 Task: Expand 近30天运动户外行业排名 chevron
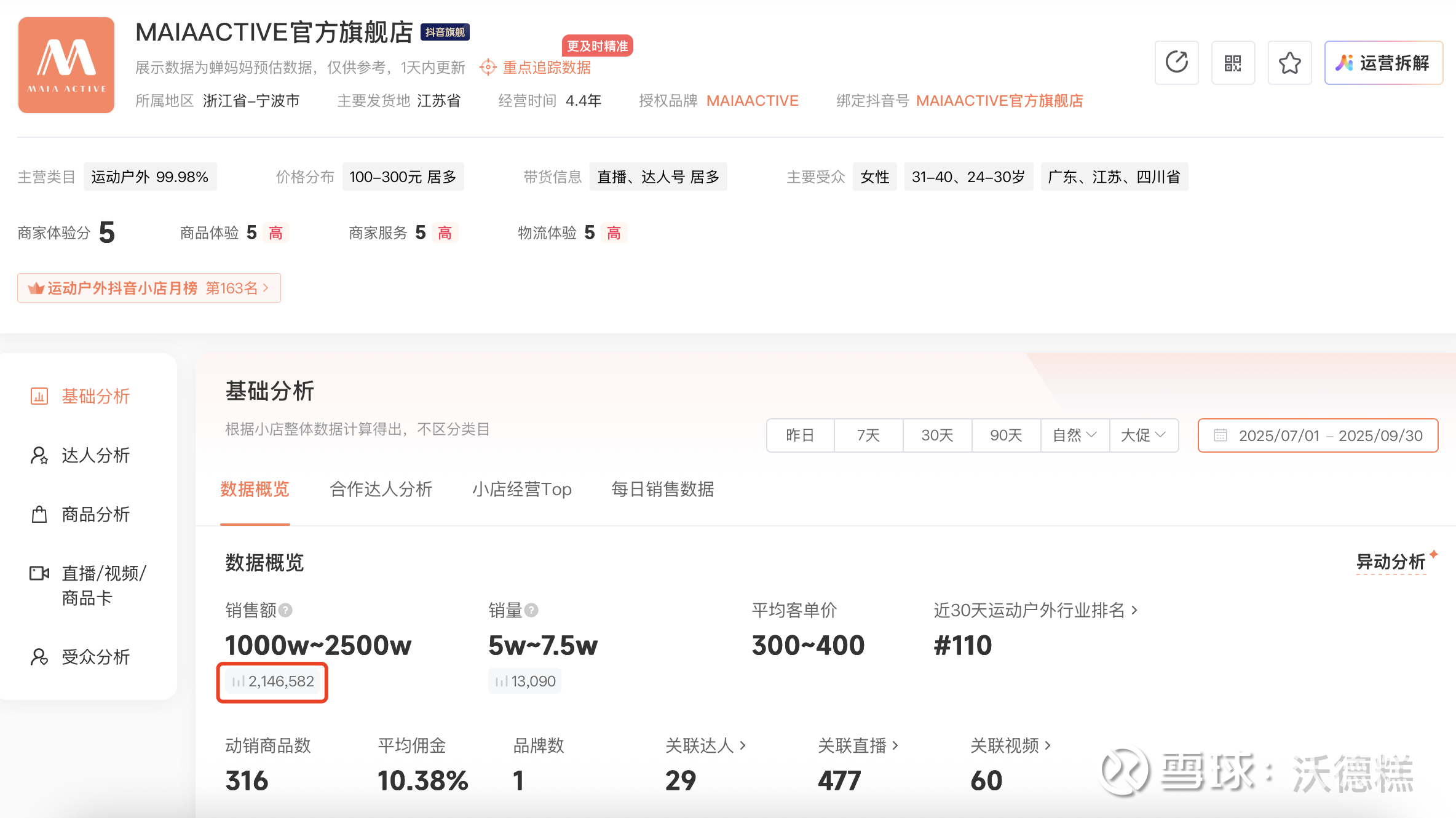click(x=1134, y=610)
